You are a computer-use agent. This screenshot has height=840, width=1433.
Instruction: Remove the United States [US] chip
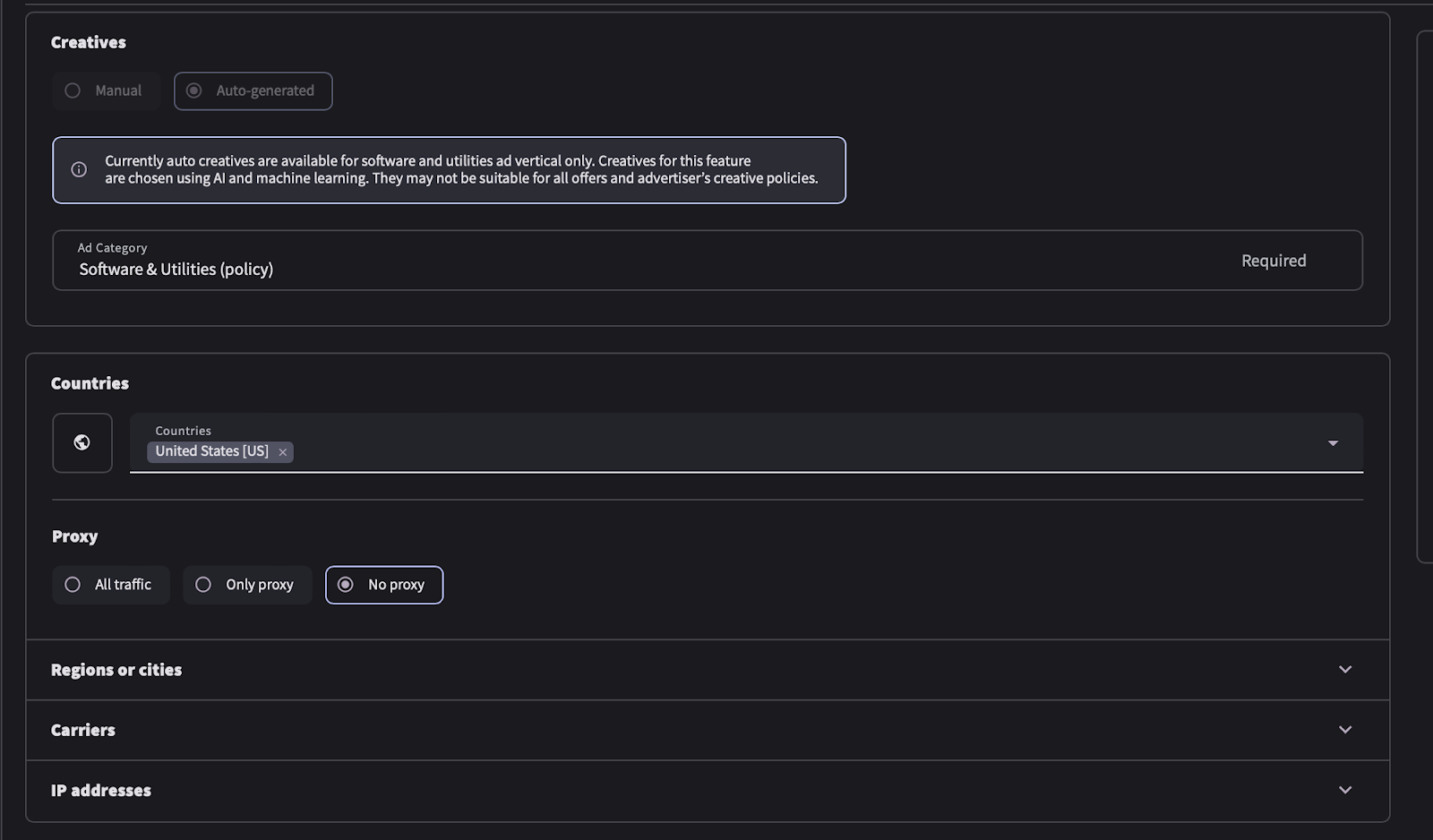click(x=283, y=452)
